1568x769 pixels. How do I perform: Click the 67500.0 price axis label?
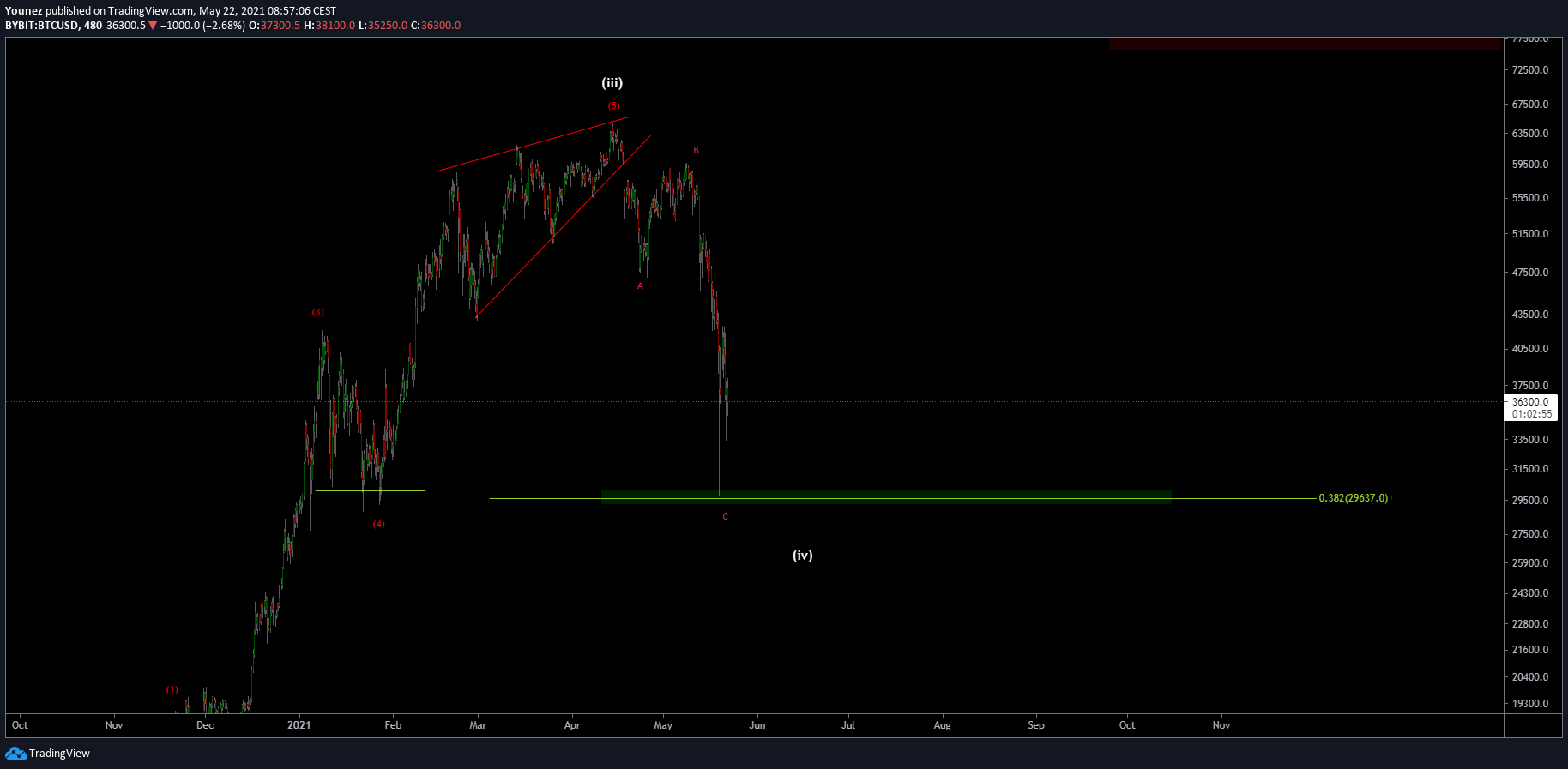click(1530, 105)
